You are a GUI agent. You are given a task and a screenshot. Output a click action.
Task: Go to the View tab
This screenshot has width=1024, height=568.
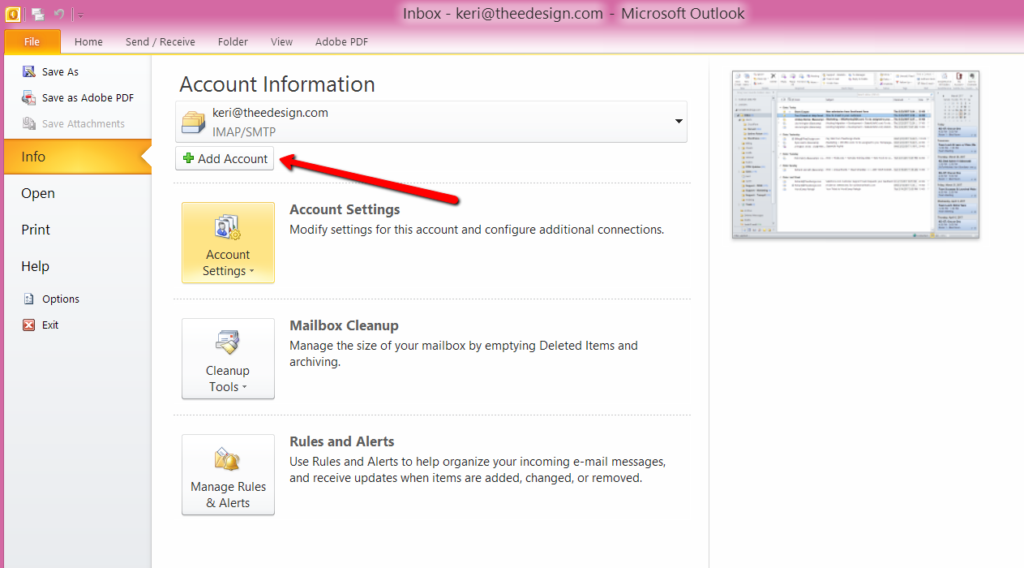coord(281,42)
